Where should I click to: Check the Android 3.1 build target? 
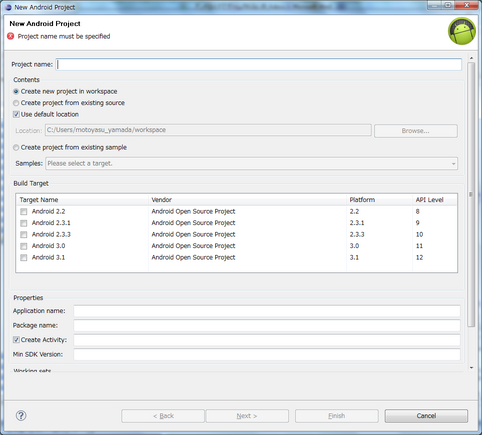tap(24, 257)
